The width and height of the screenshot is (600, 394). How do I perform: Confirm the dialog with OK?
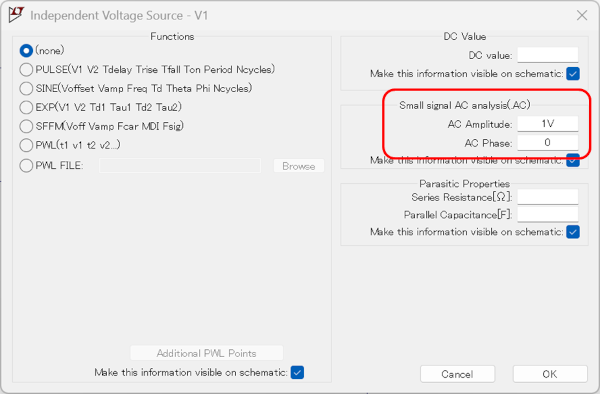[x=550, y=374]
